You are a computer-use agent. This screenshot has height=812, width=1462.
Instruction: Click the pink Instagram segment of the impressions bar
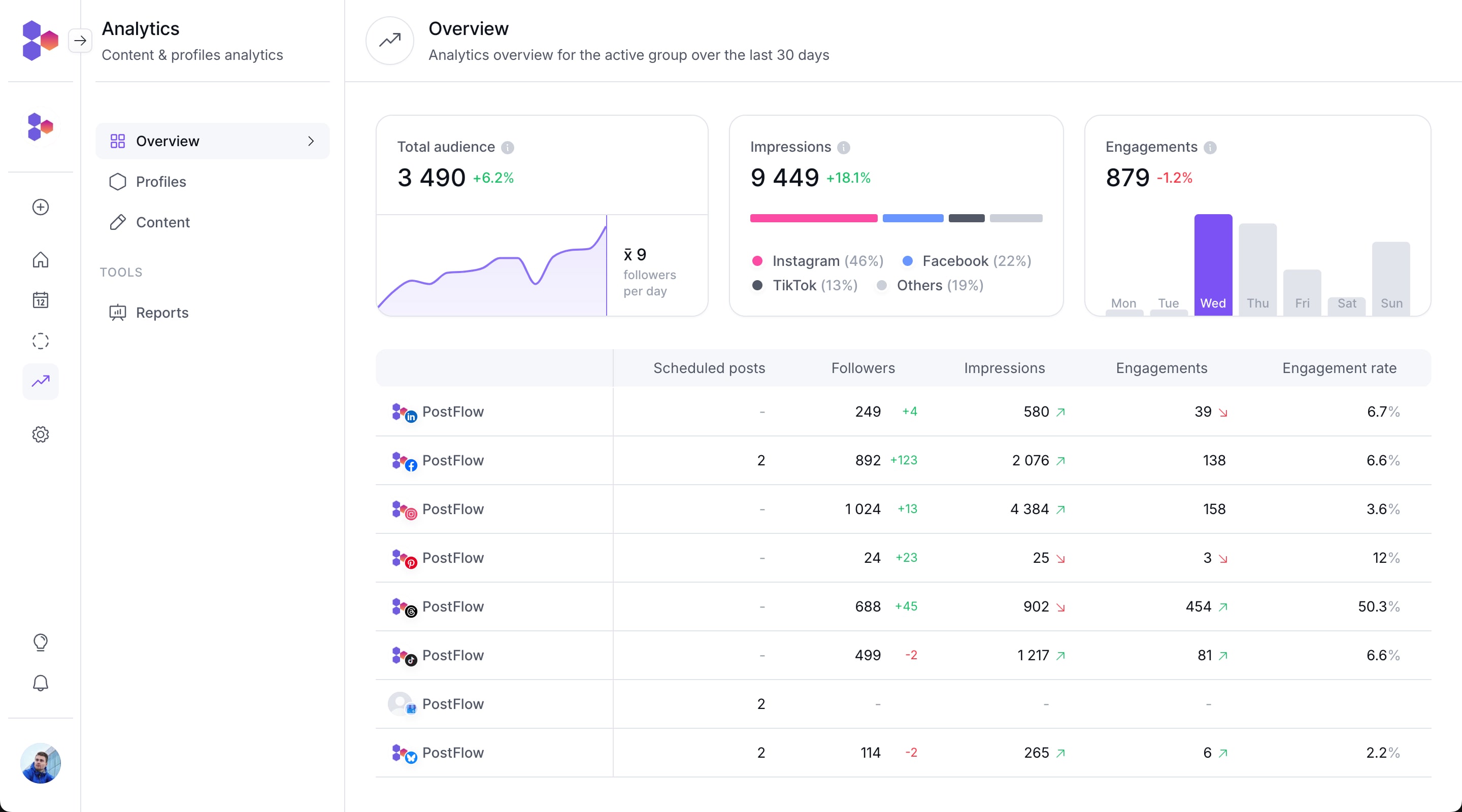[813, 218]
